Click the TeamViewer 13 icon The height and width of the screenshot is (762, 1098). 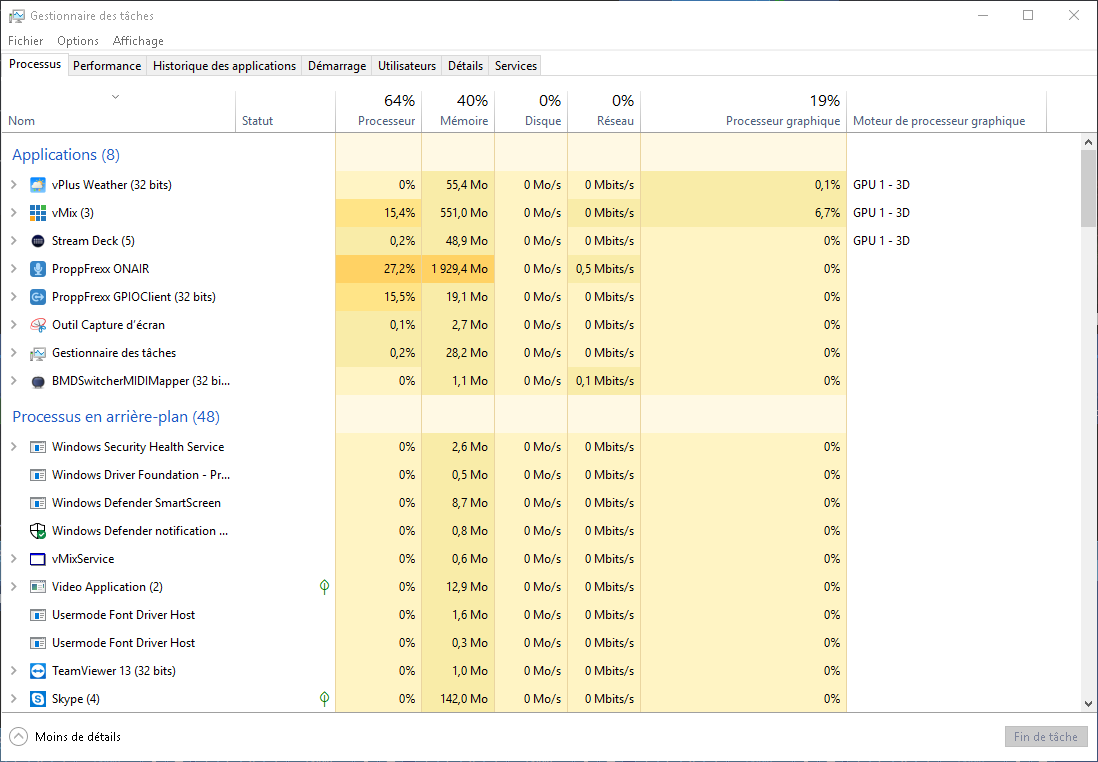[38, 671]
